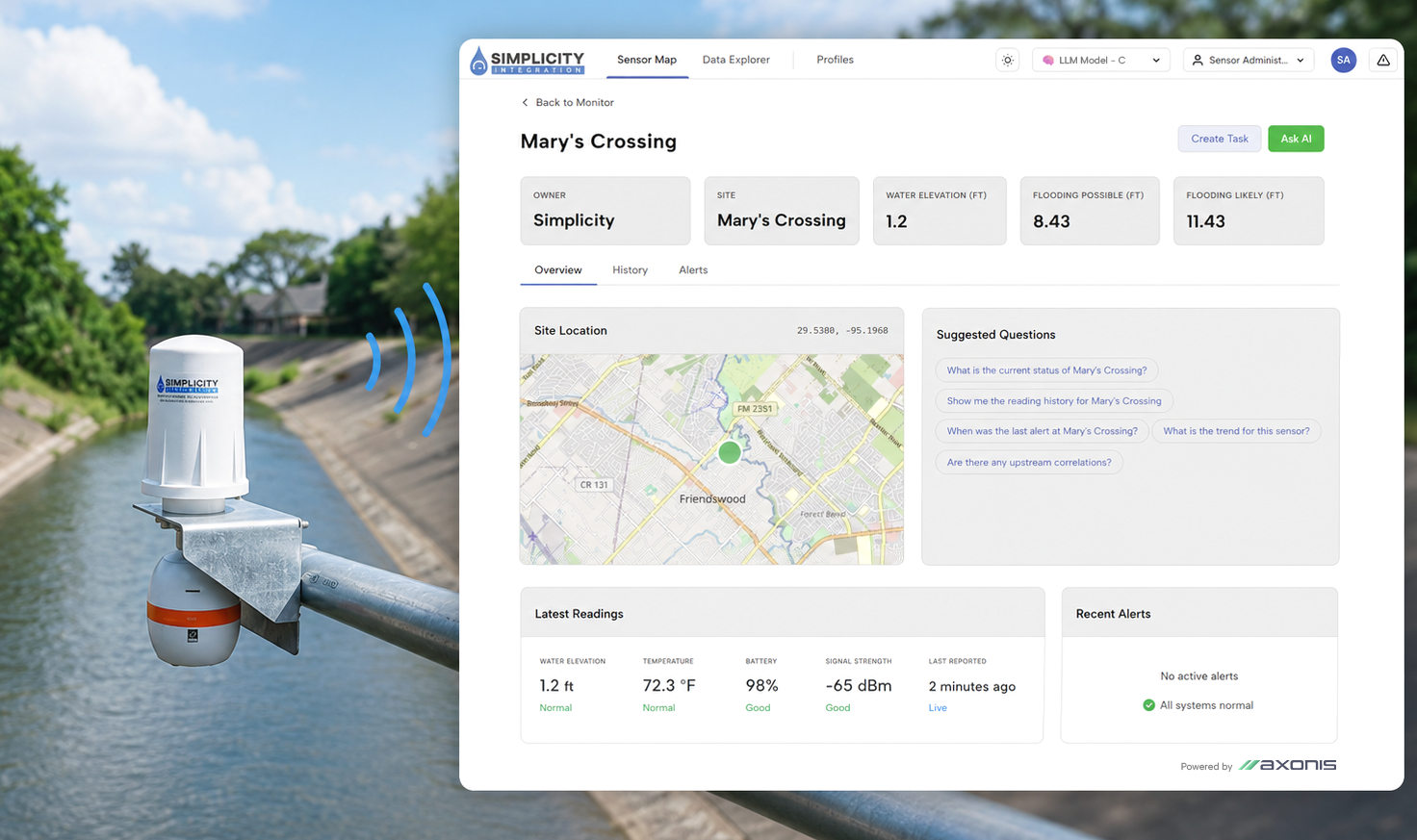Click the back chevron arrow icon
The image size is (1417, 840).
click(525, 102)
